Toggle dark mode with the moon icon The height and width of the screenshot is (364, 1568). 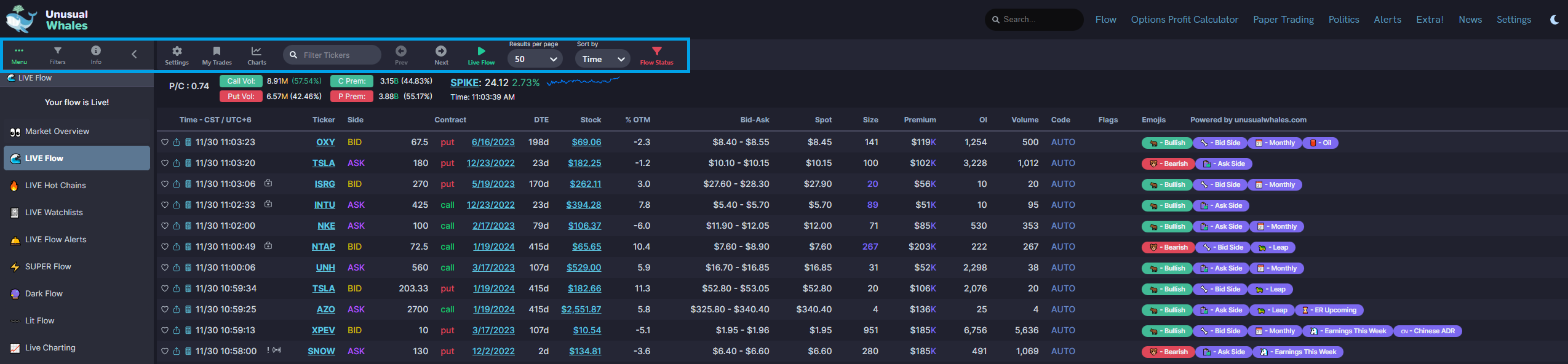coord(1554,20)
